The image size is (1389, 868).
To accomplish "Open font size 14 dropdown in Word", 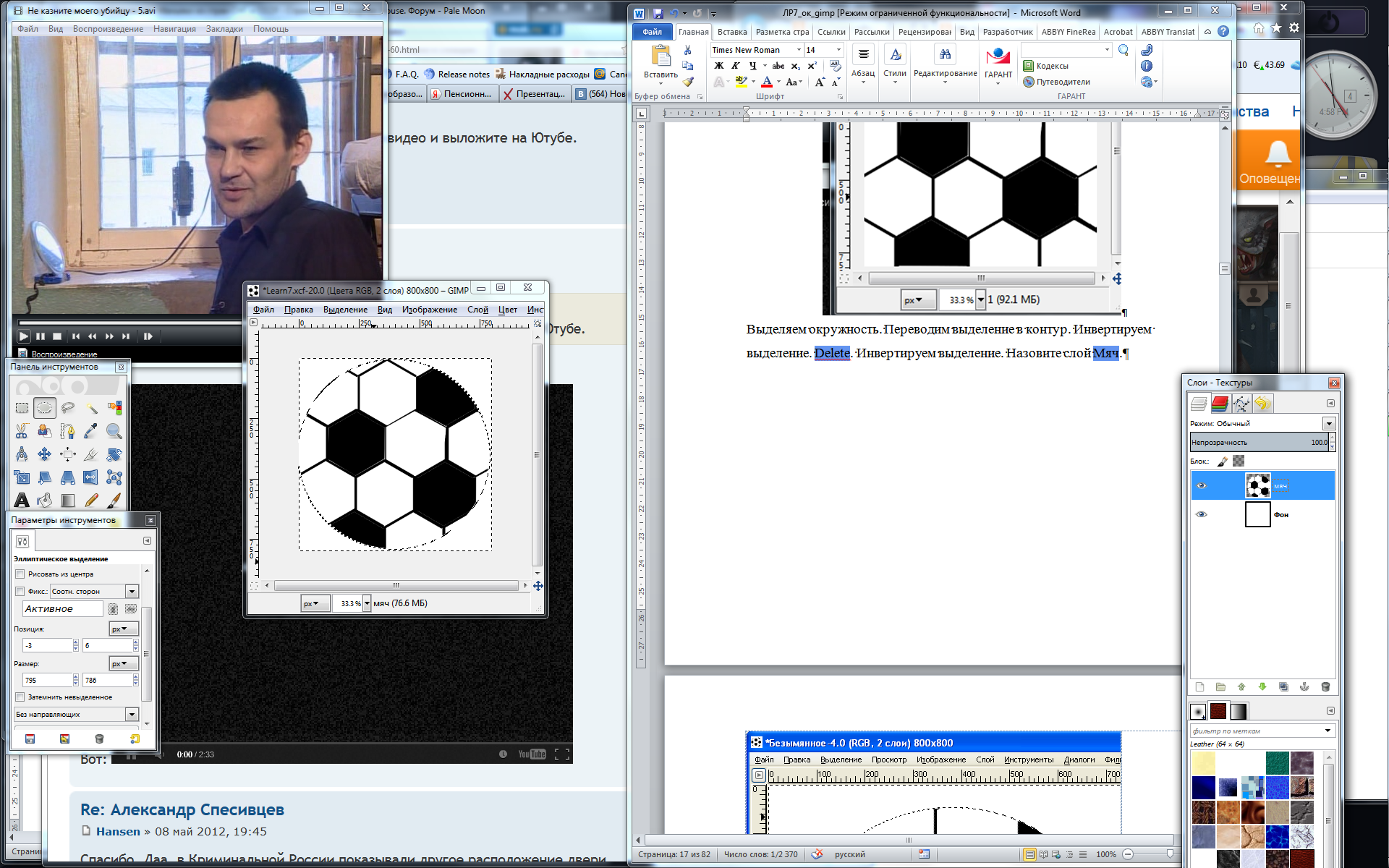I will [839, 50].
